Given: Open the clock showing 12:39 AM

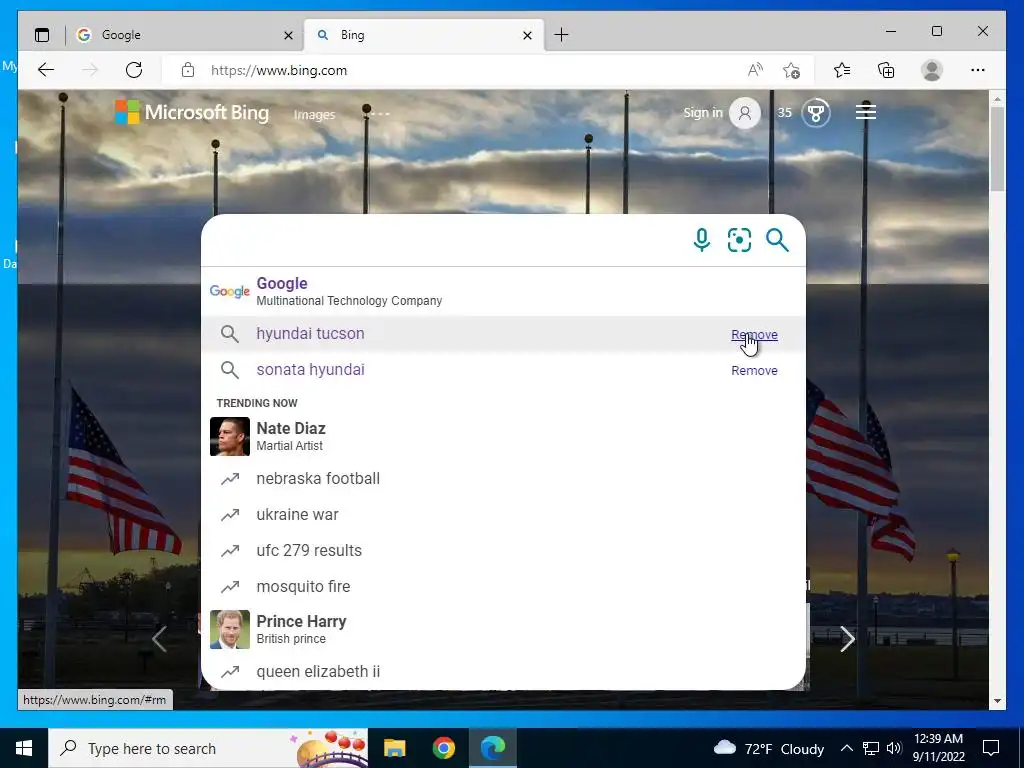Looking at the screenshot, I should (938, 748).
